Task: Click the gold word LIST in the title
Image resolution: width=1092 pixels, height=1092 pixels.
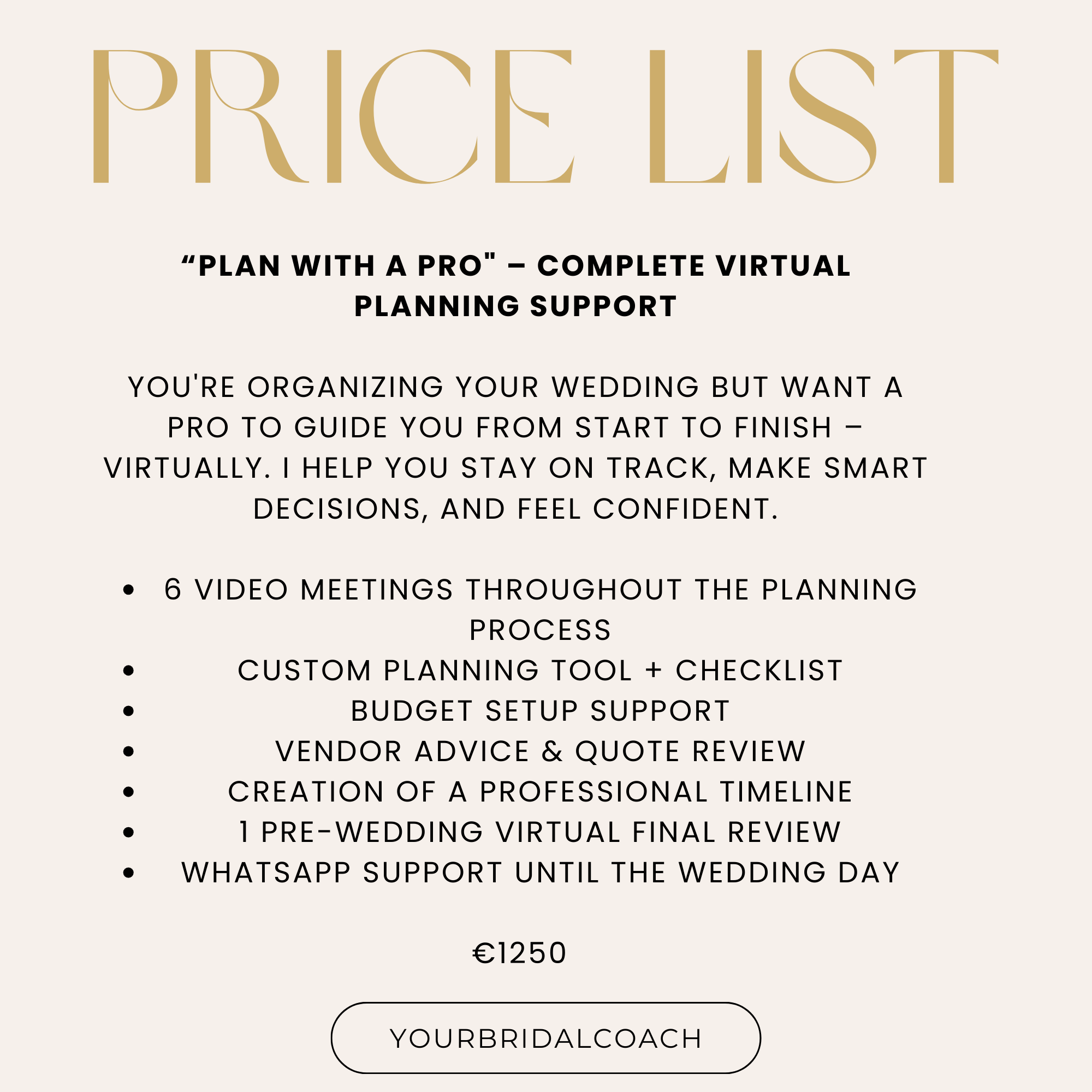Action: pyautogui.click(x=823, y=116)
